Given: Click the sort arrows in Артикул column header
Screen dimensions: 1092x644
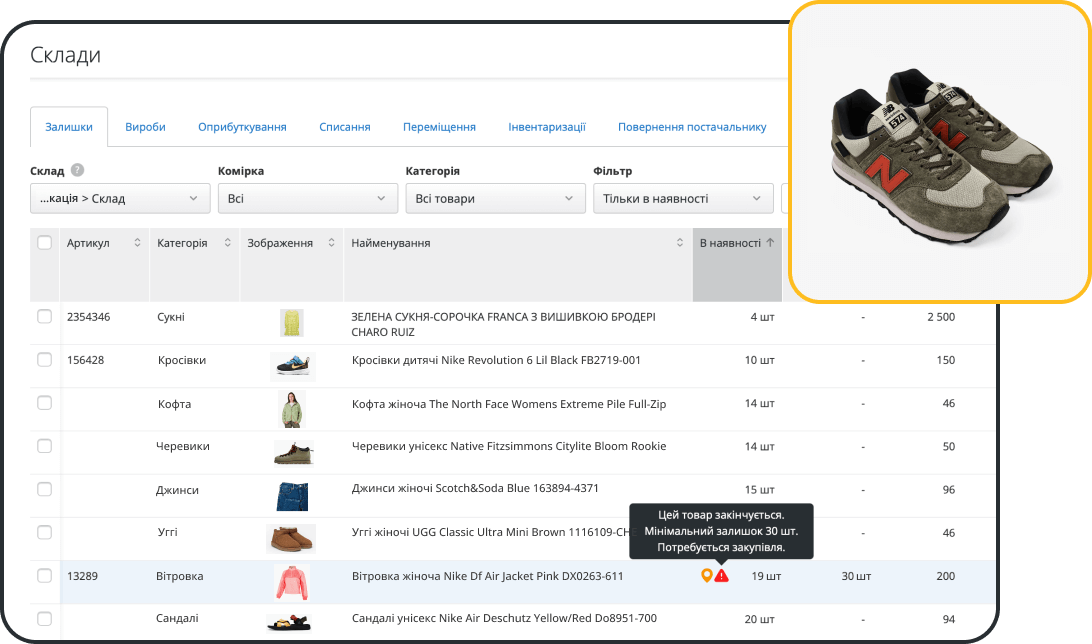Looking at the screenshot, I should click(x=137, y=243).
